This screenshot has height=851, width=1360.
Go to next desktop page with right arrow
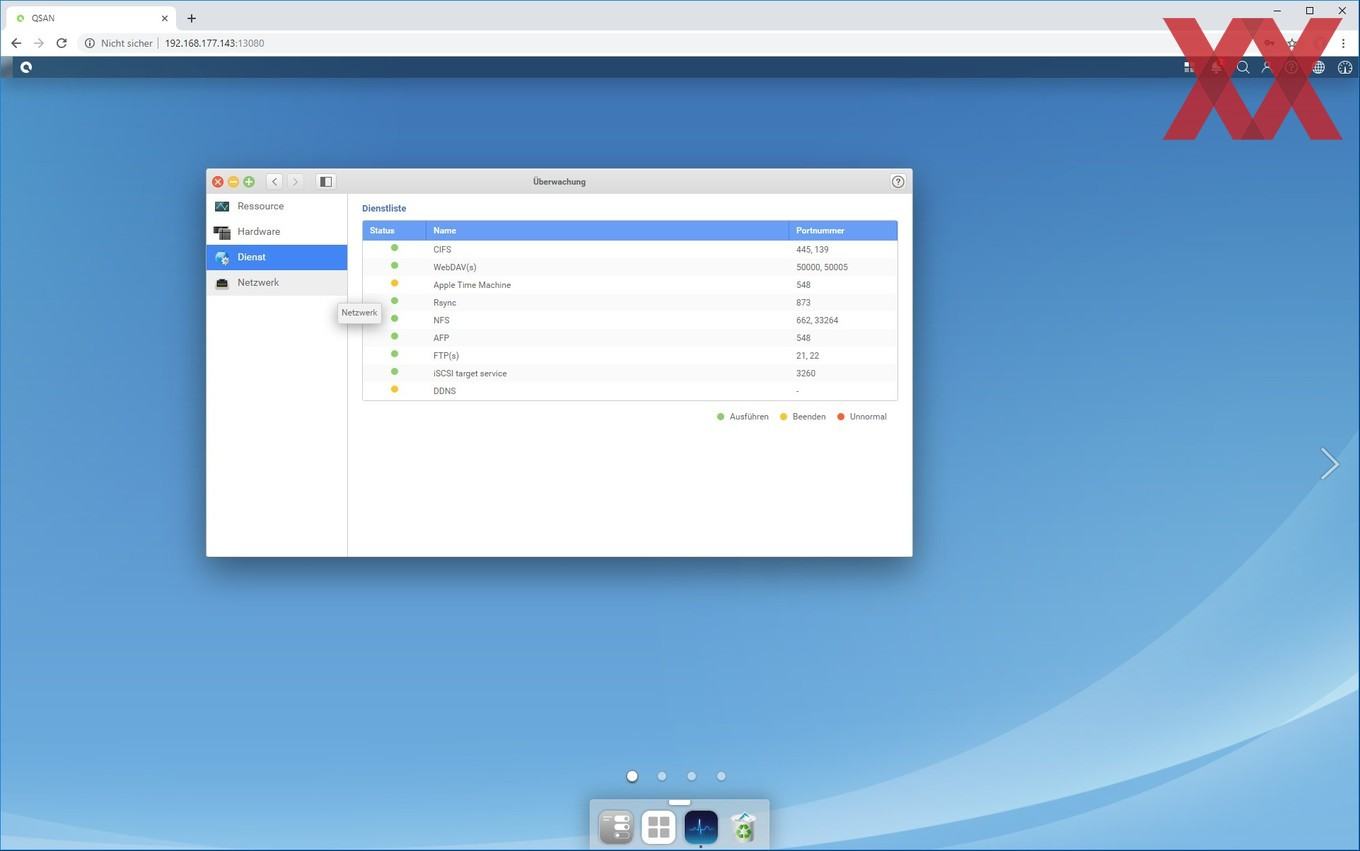1329,463
